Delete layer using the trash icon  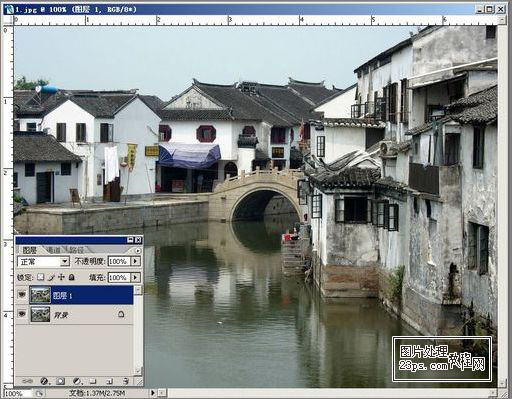coord(126,381)
